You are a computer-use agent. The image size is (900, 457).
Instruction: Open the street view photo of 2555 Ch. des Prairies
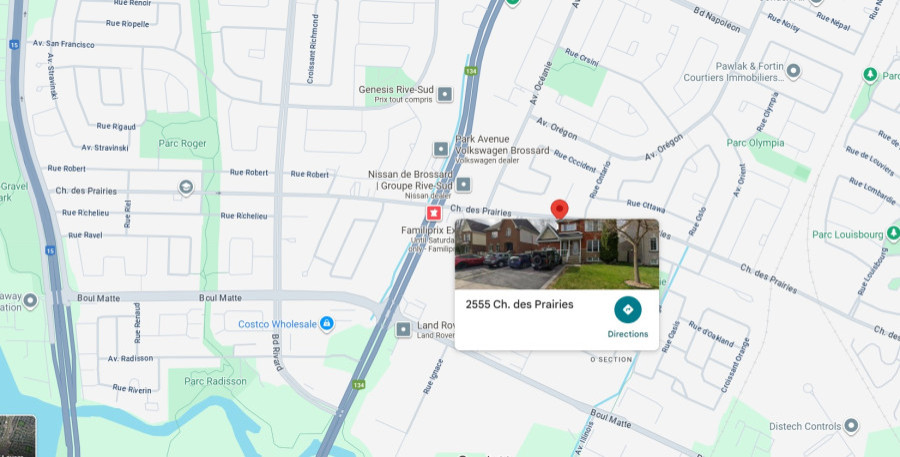(557, 254)
